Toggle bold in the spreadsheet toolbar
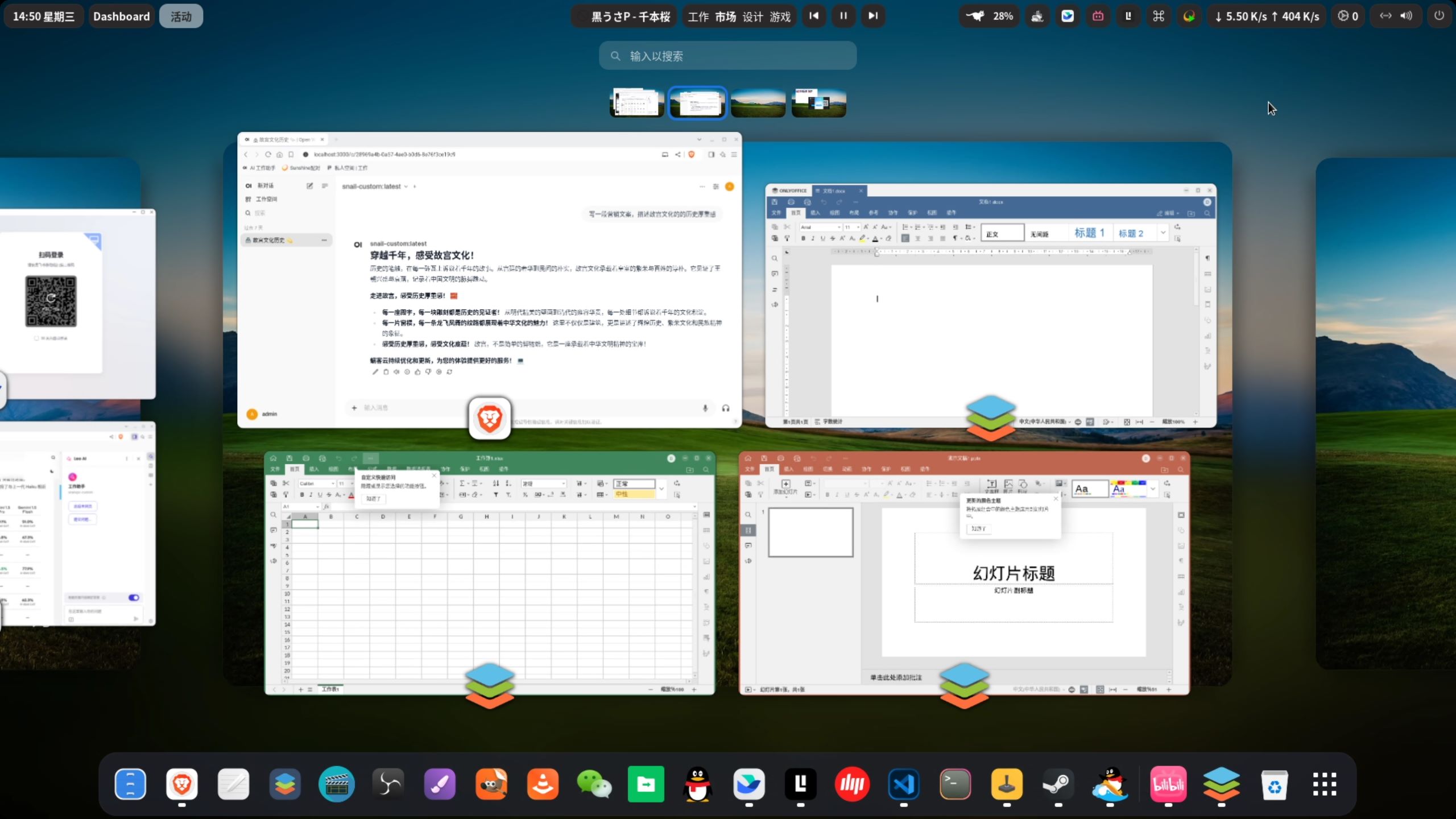 click(x=302, y=495)
